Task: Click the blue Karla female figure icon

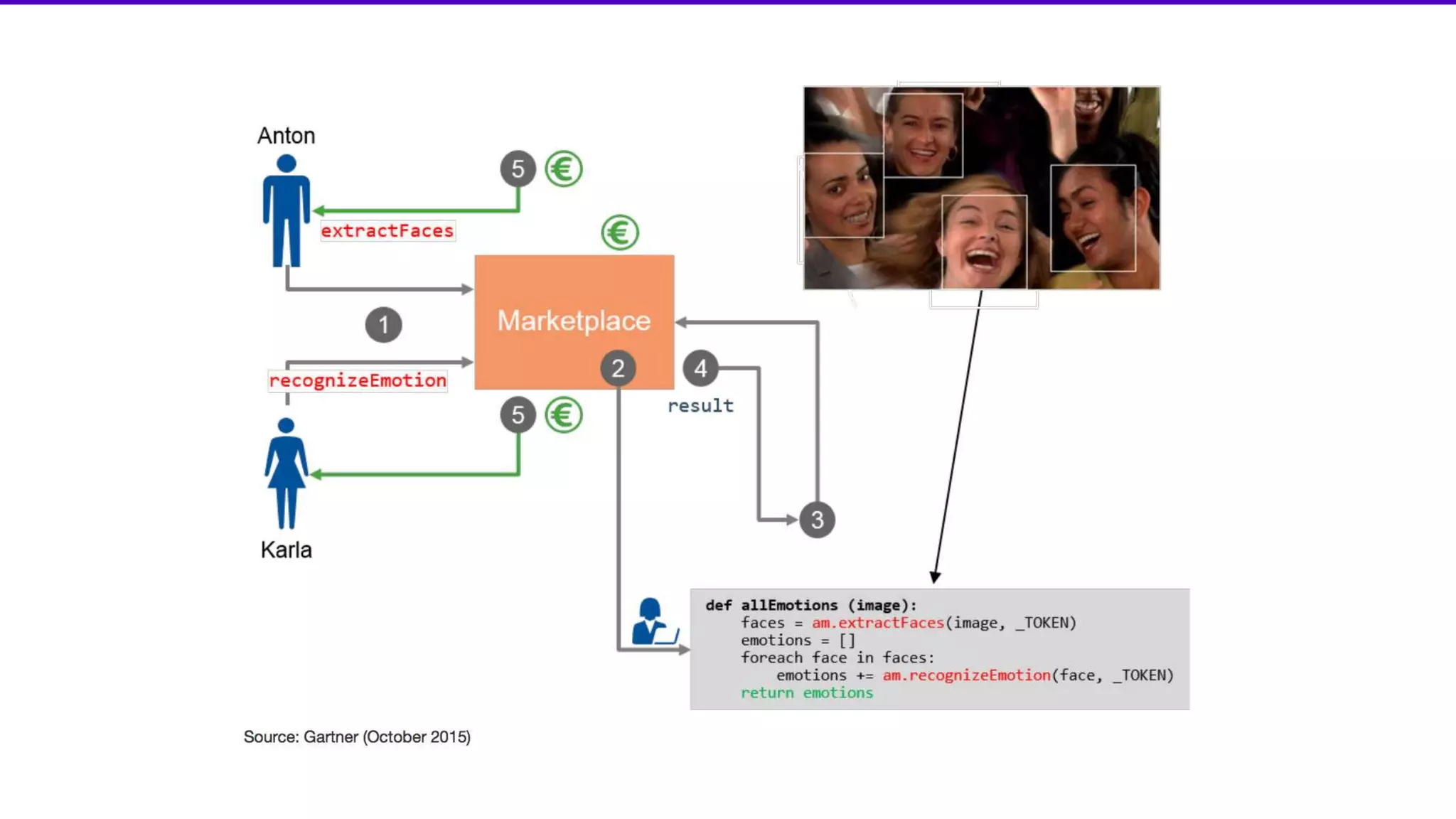Action: coord(286,473)
